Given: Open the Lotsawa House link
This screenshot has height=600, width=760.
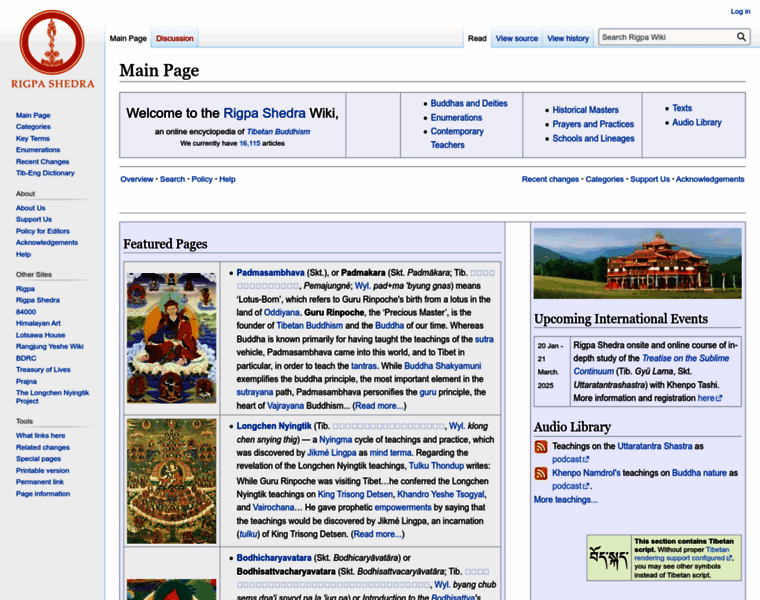Looking at the screenshot, I should point(40,335).
